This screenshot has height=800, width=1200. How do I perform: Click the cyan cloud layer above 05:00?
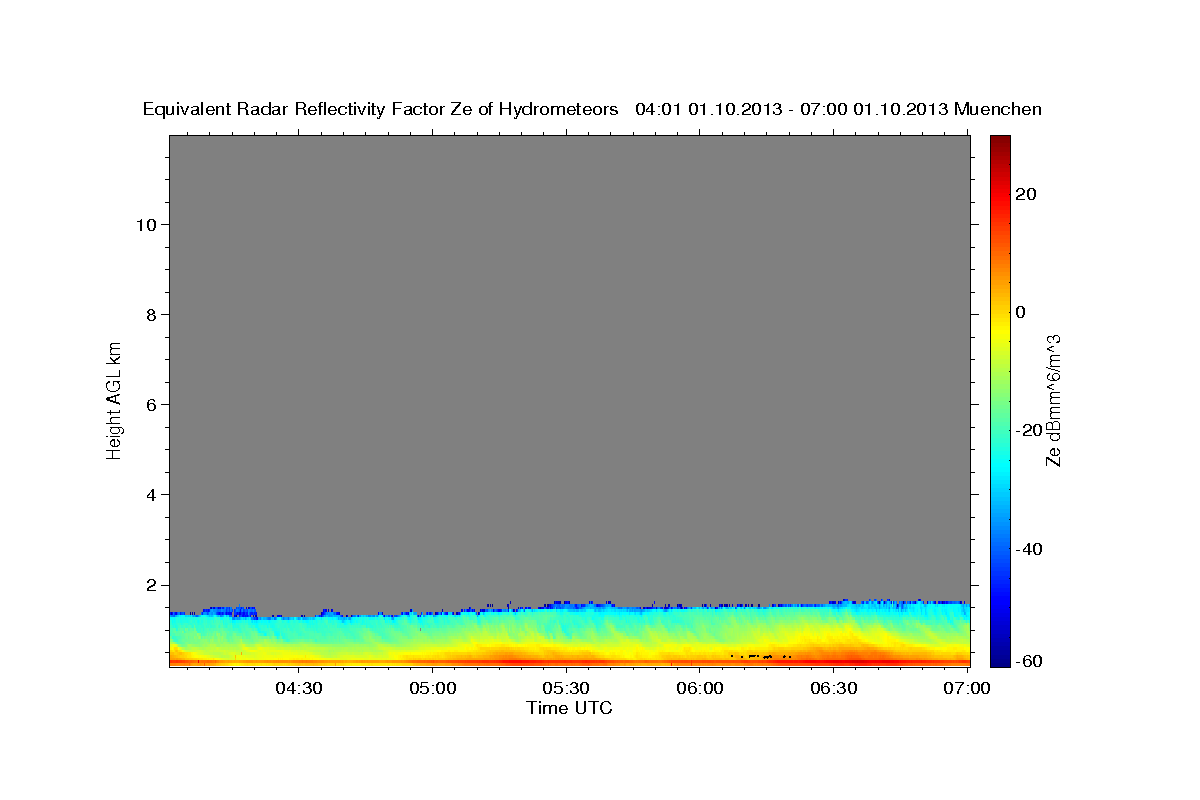tap(433, 622)
